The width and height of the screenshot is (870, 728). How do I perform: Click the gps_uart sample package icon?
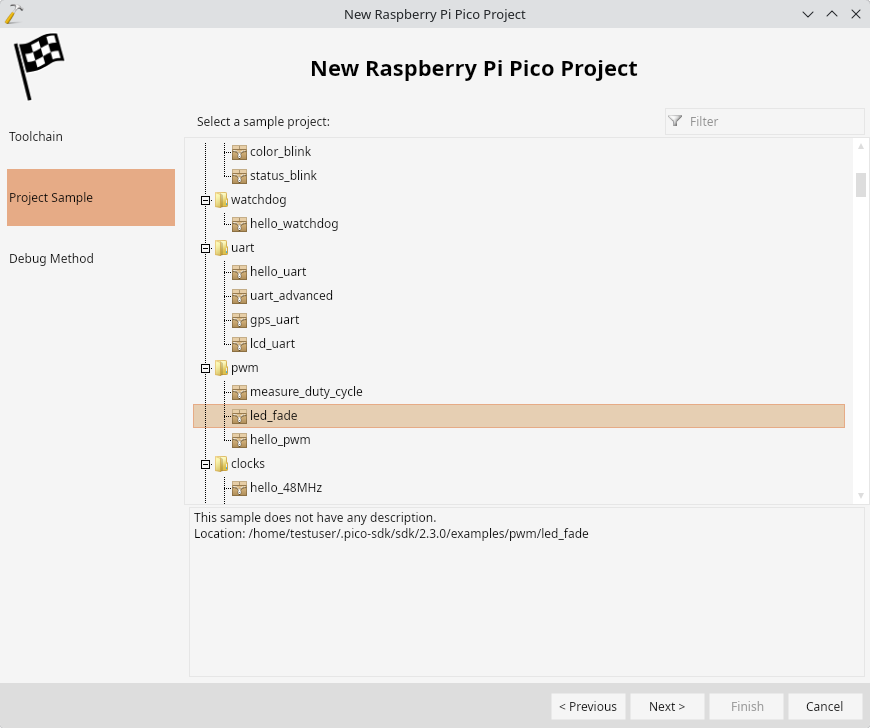(x=239, y=320)
